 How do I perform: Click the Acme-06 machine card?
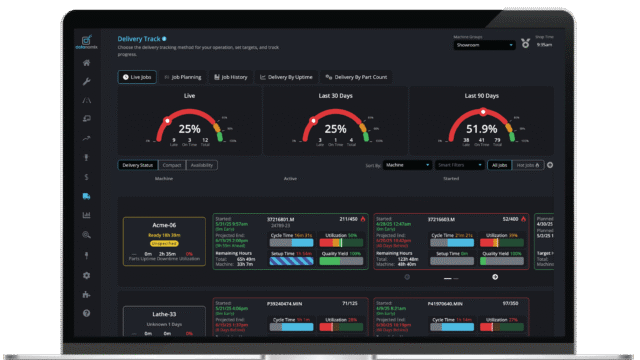(164, 241)
